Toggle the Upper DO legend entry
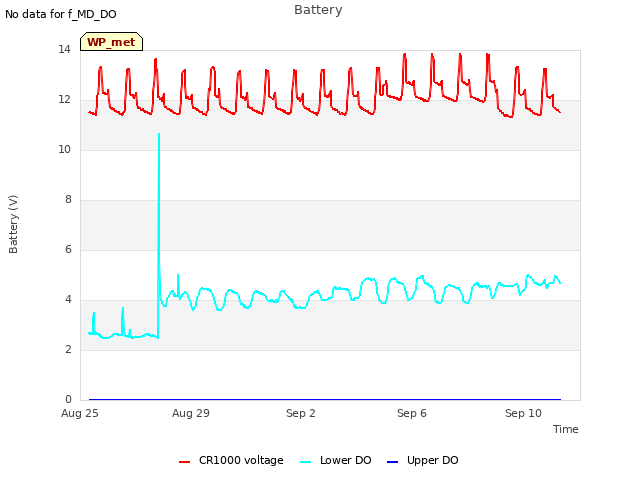640x480 pixels. click(422, 460)
